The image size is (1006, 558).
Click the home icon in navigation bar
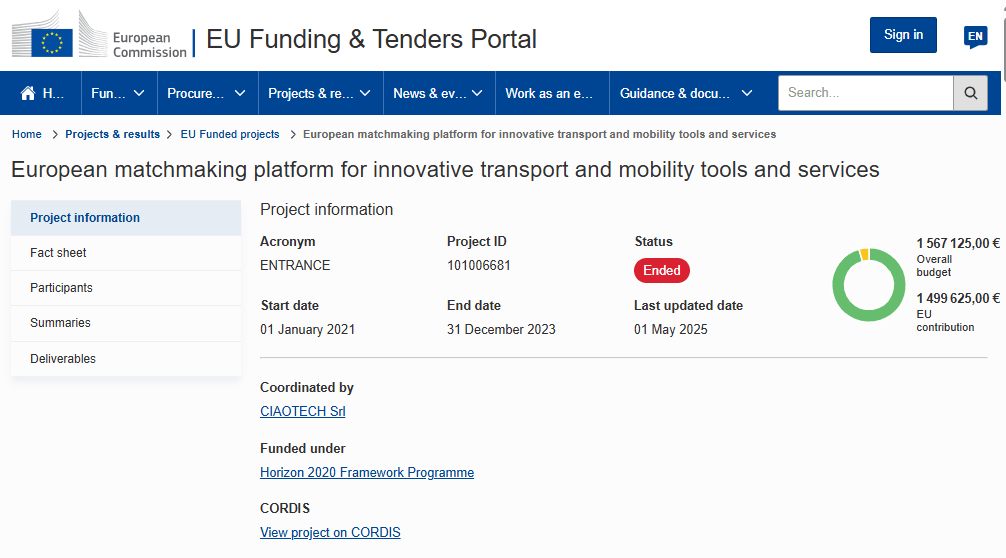pos(28,93)
